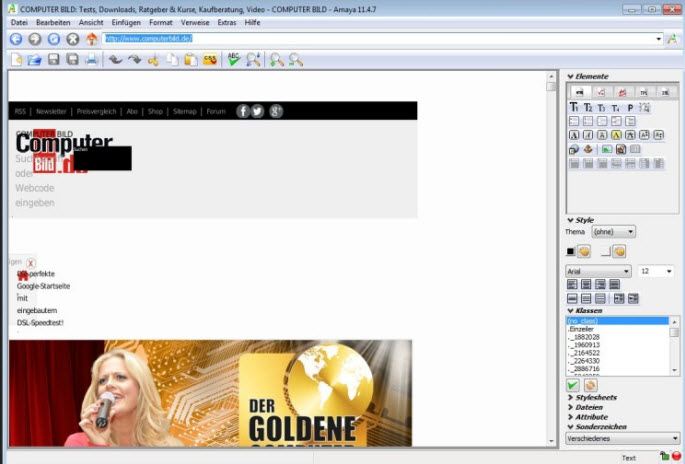Insert a T4 heading element
The image size is (685, 464).
[x=616, y=107]
